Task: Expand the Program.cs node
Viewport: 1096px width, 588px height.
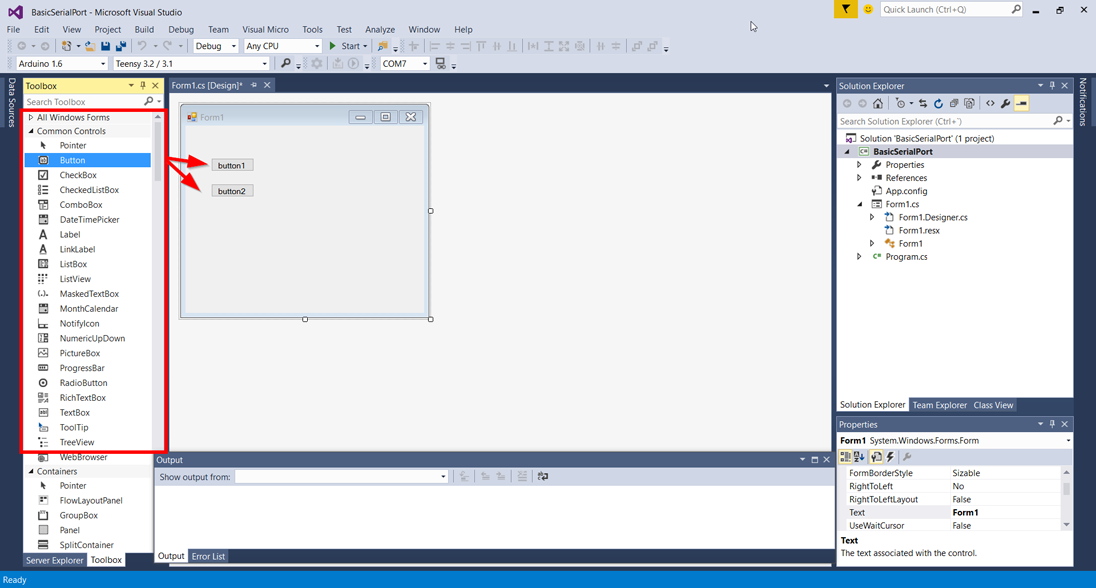Action: [859, 257]
